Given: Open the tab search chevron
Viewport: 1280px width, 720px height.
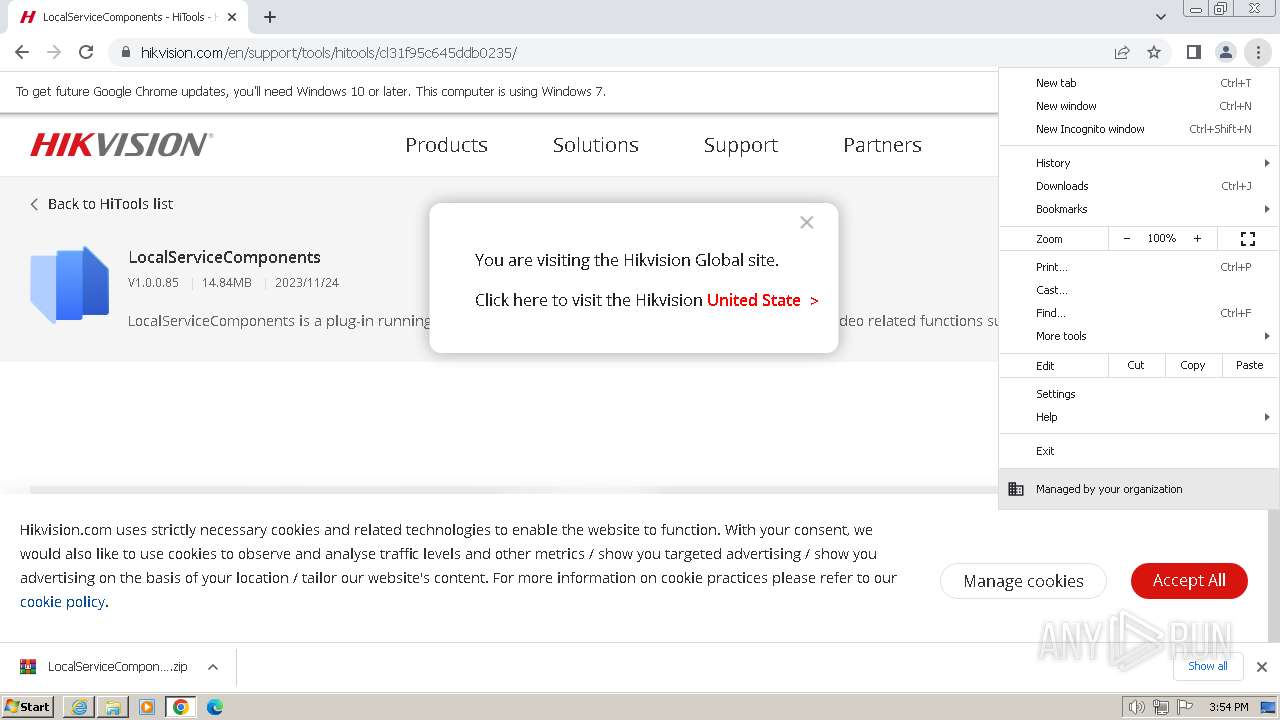Looking at the screenshot, I should tap(1160, 17).
